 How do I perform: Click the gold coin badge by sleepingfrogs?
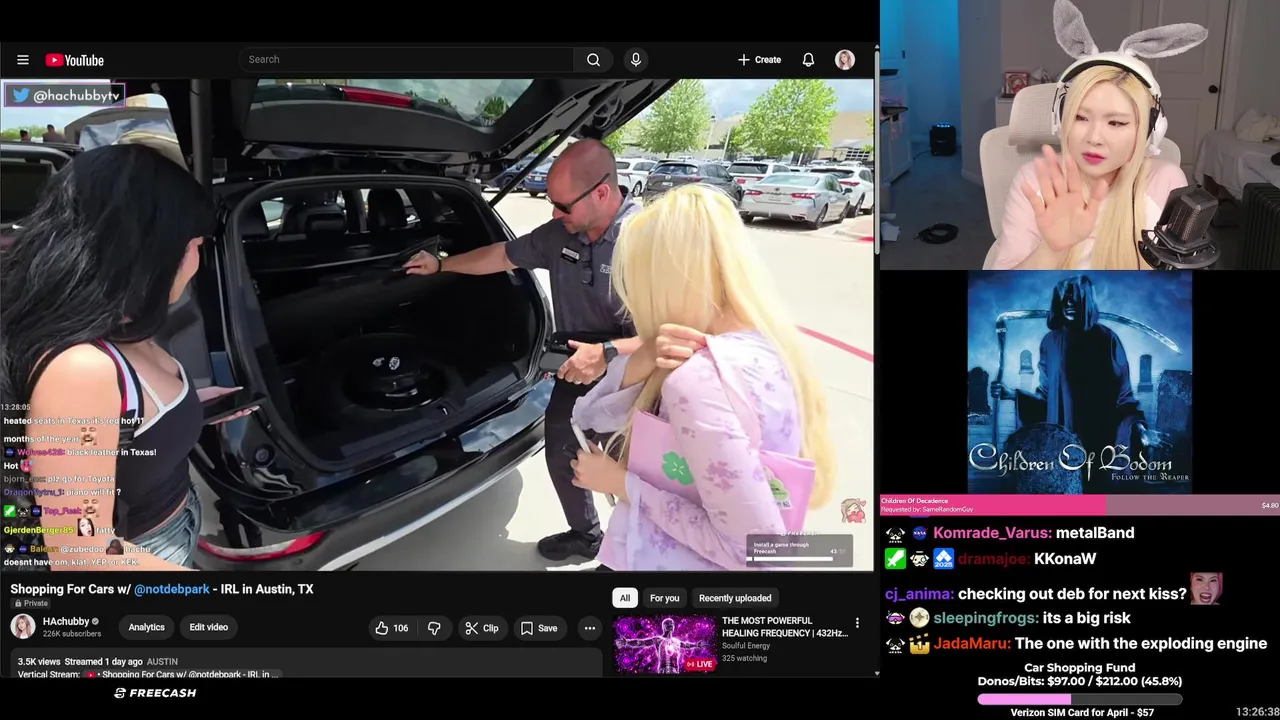coord(919,619)
